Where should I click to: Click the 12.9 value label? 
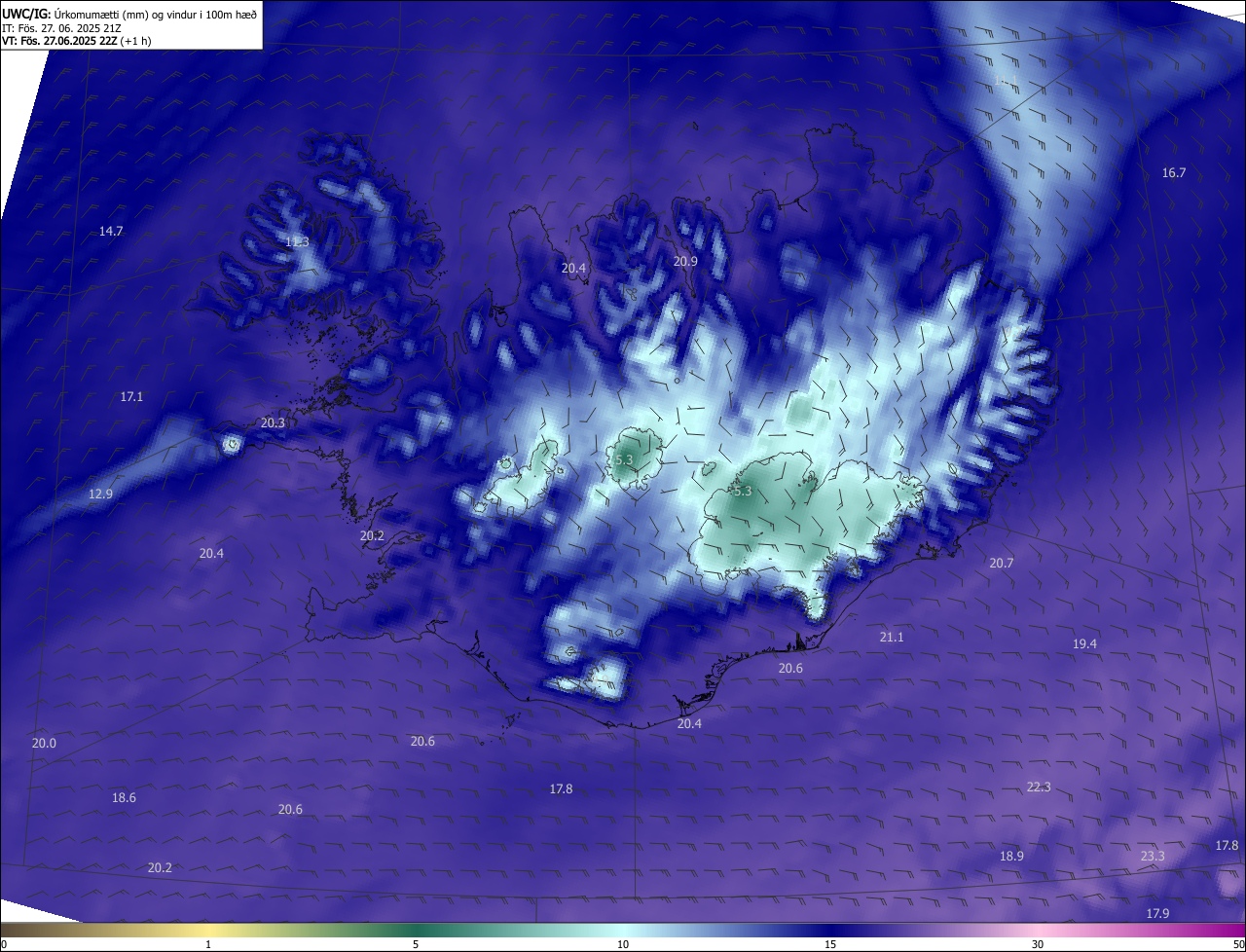[100, 494]
